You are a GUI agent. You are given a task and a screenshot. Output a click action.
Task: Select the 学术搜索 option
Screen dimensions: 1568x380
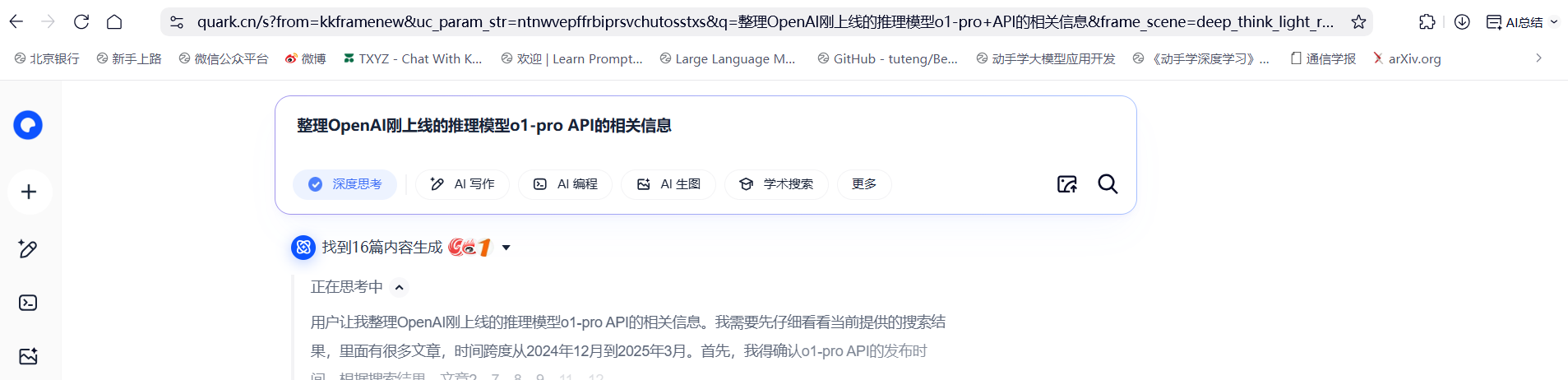pyautogui.click(x=776, y=184)
